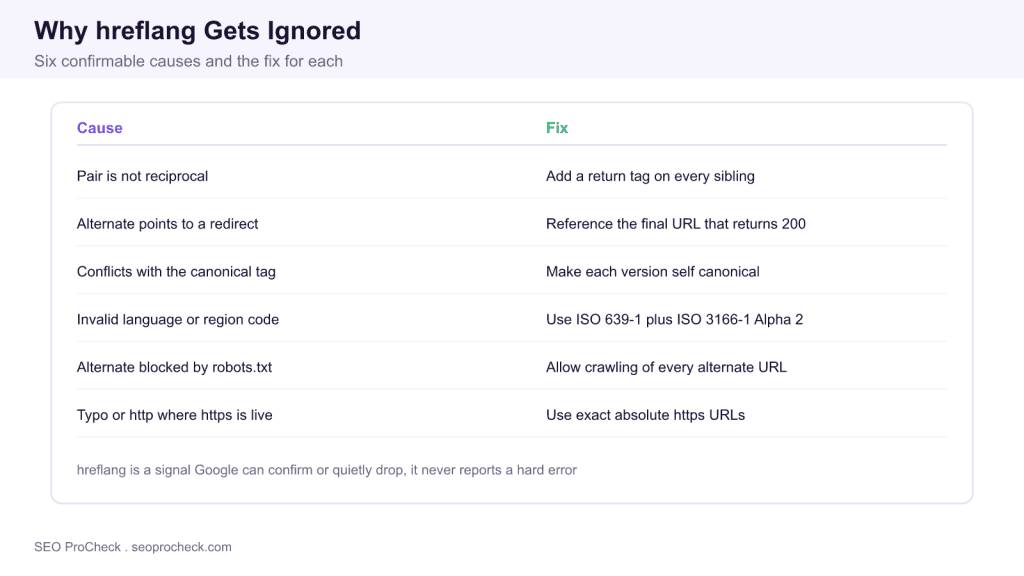
Task: Select 'Conflicts with the canonical tag' cell
Action: pyautogui.click(x=176, y=272)
